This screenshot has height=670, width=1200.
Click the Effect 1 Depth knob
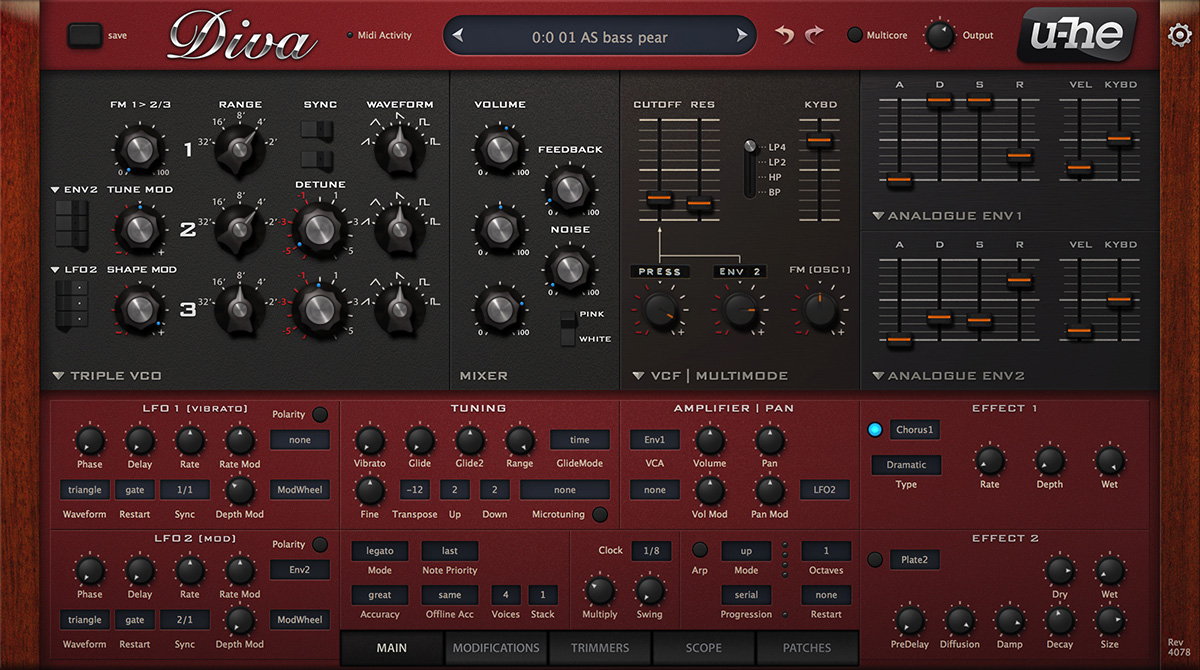point(1049,460)
